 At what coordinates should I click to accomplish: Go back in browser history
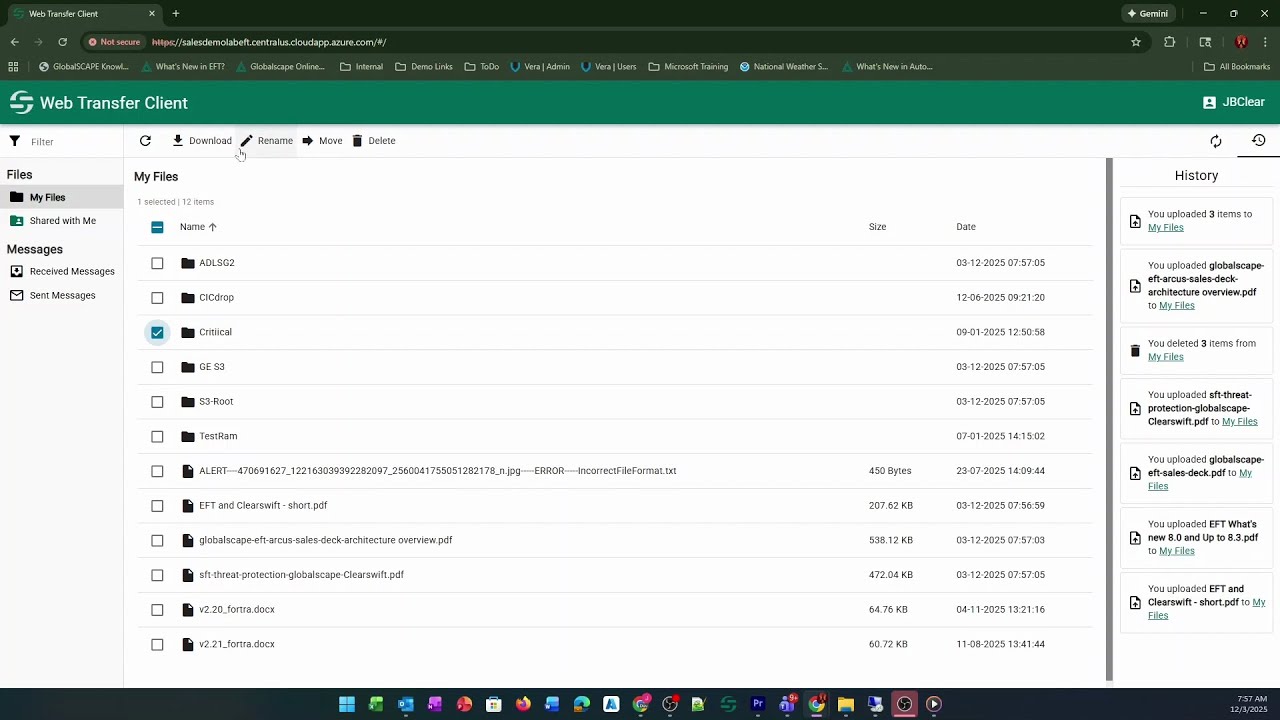point(14,42)
